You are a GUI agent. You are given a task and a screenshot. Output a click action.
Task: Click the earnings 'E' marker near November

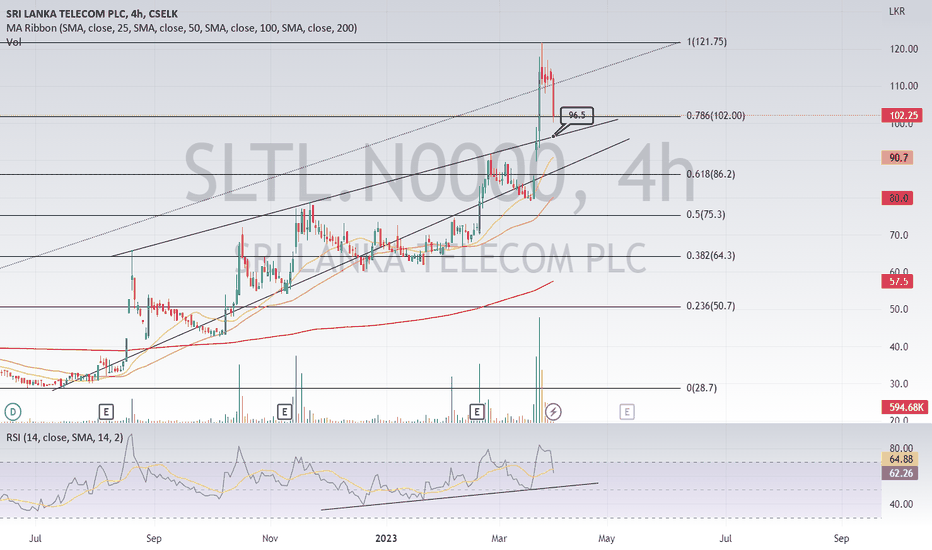tap(285, 411)
